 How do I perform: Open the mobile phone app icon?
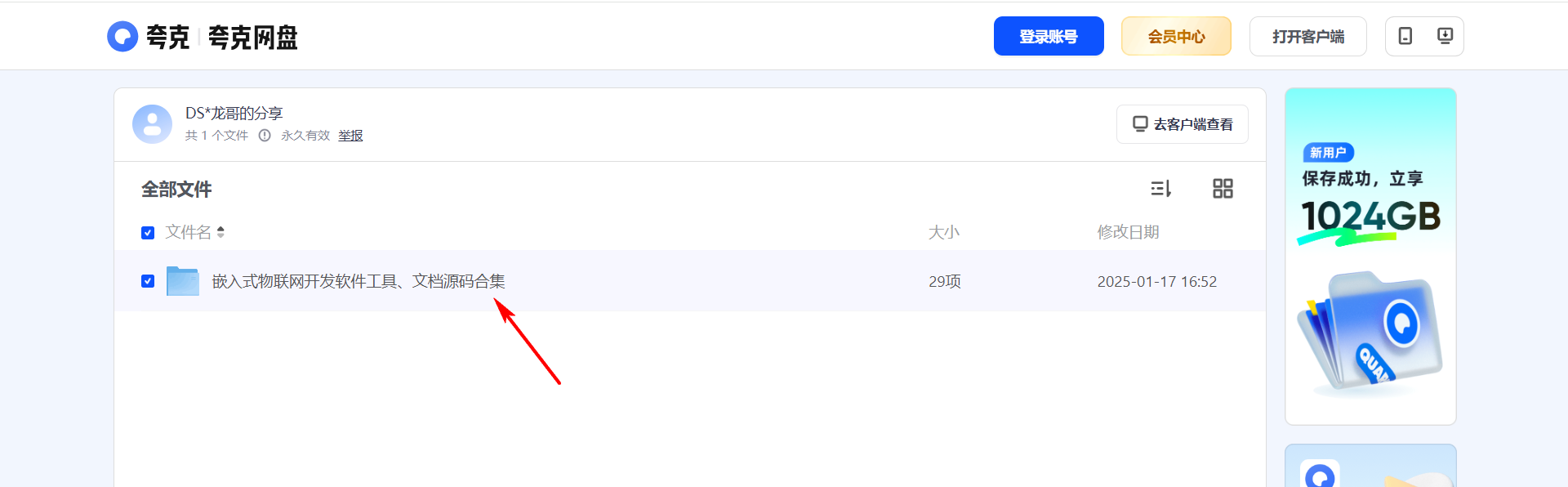[1405, 36]
